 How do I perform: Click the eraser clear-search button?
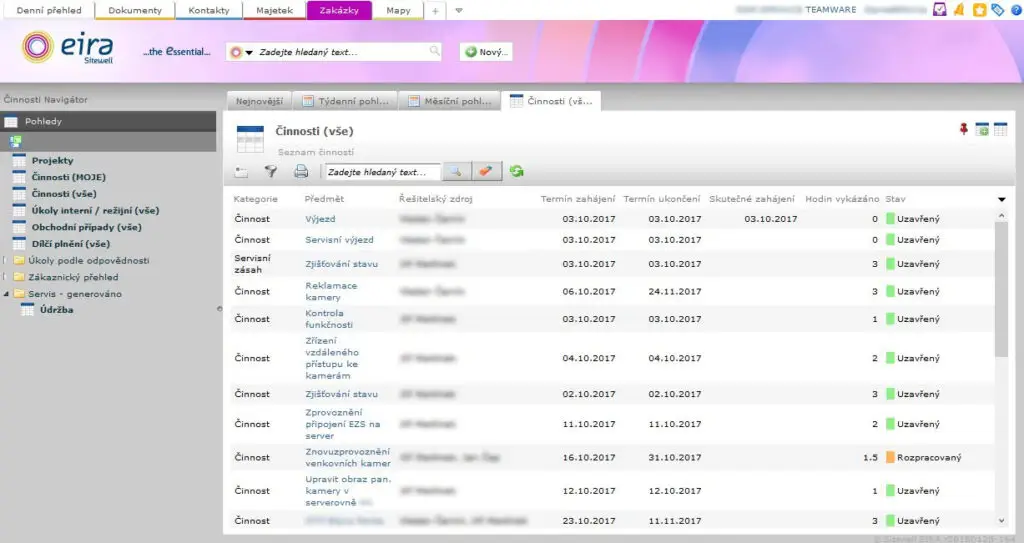[484, 172]
